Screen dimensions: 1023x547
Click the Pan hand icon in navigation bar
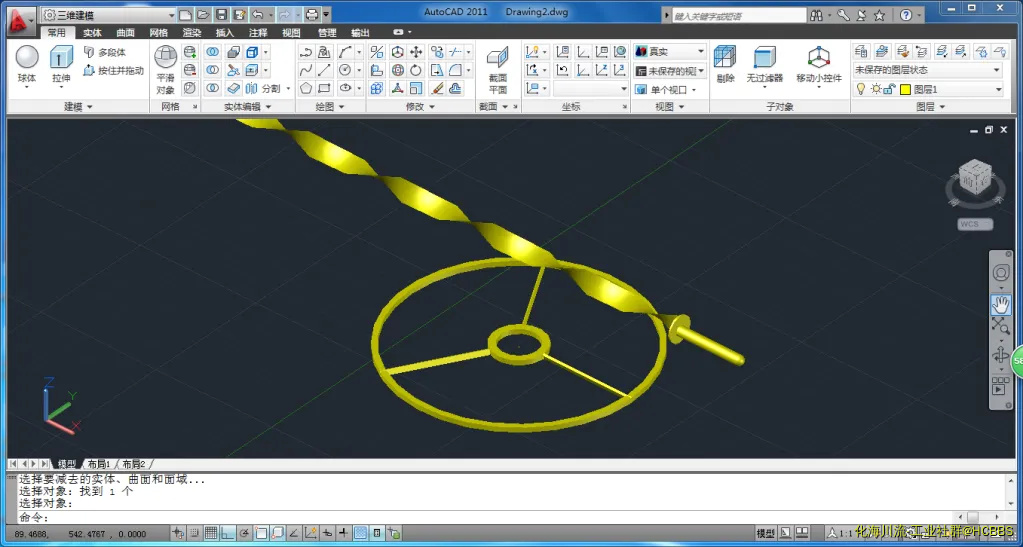1000,304
